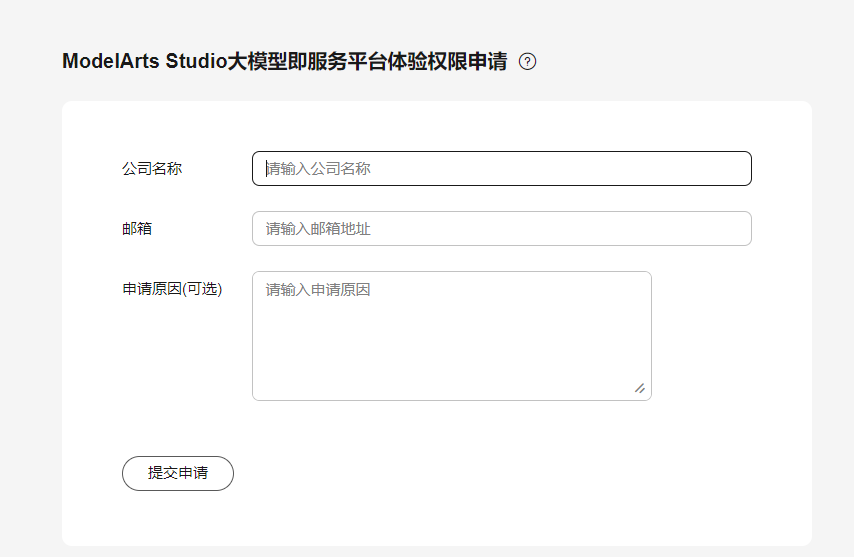Screen dimensions: 854x557
Task: Click the ModelArts Studio page heading
Action: pyautogui.click(x=284, y=62)
